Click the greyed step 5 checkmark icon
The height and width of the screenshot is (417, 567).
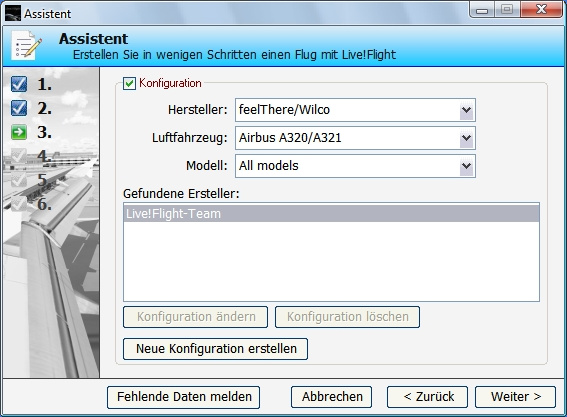pyautogui.click(x=19, y=180)
